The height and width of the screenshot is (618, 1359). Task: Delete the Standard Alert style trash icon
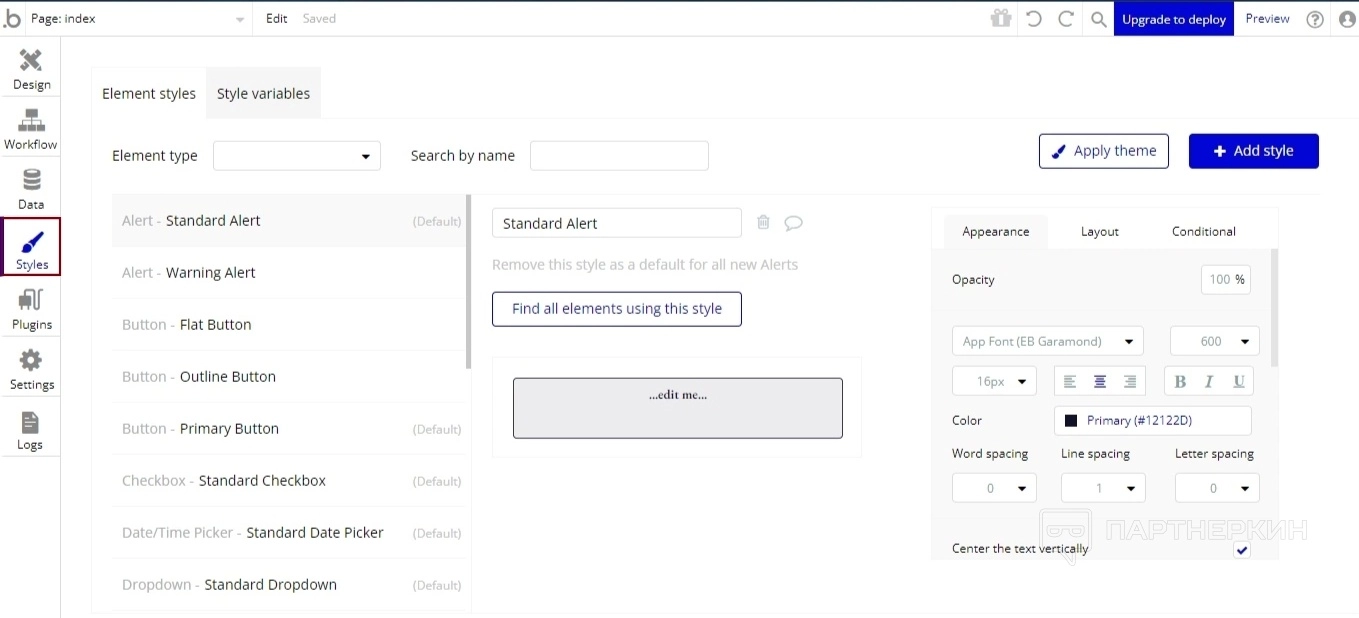click(763, 222)
